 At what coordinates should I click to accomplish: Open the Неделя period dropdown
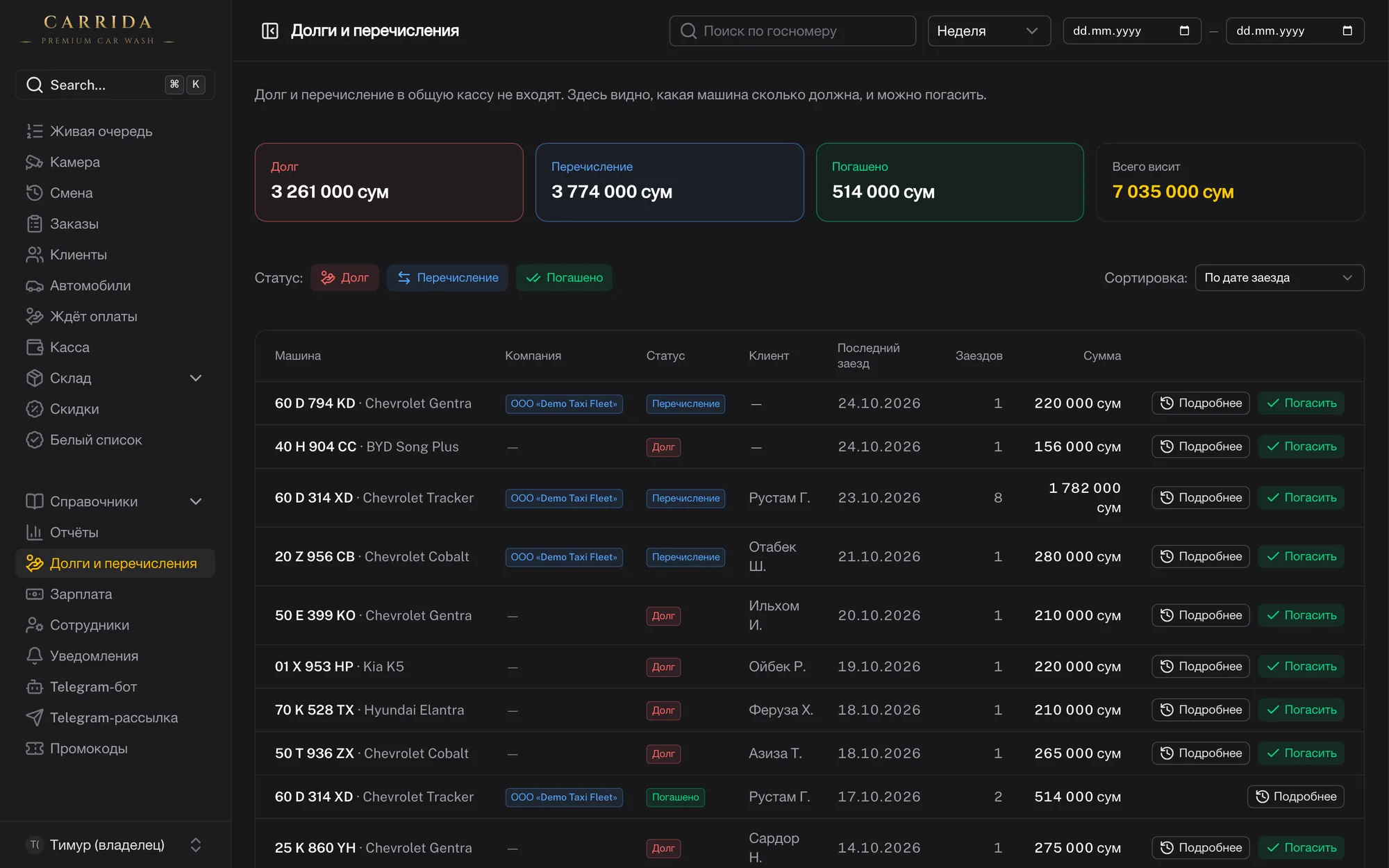point(988,31)
